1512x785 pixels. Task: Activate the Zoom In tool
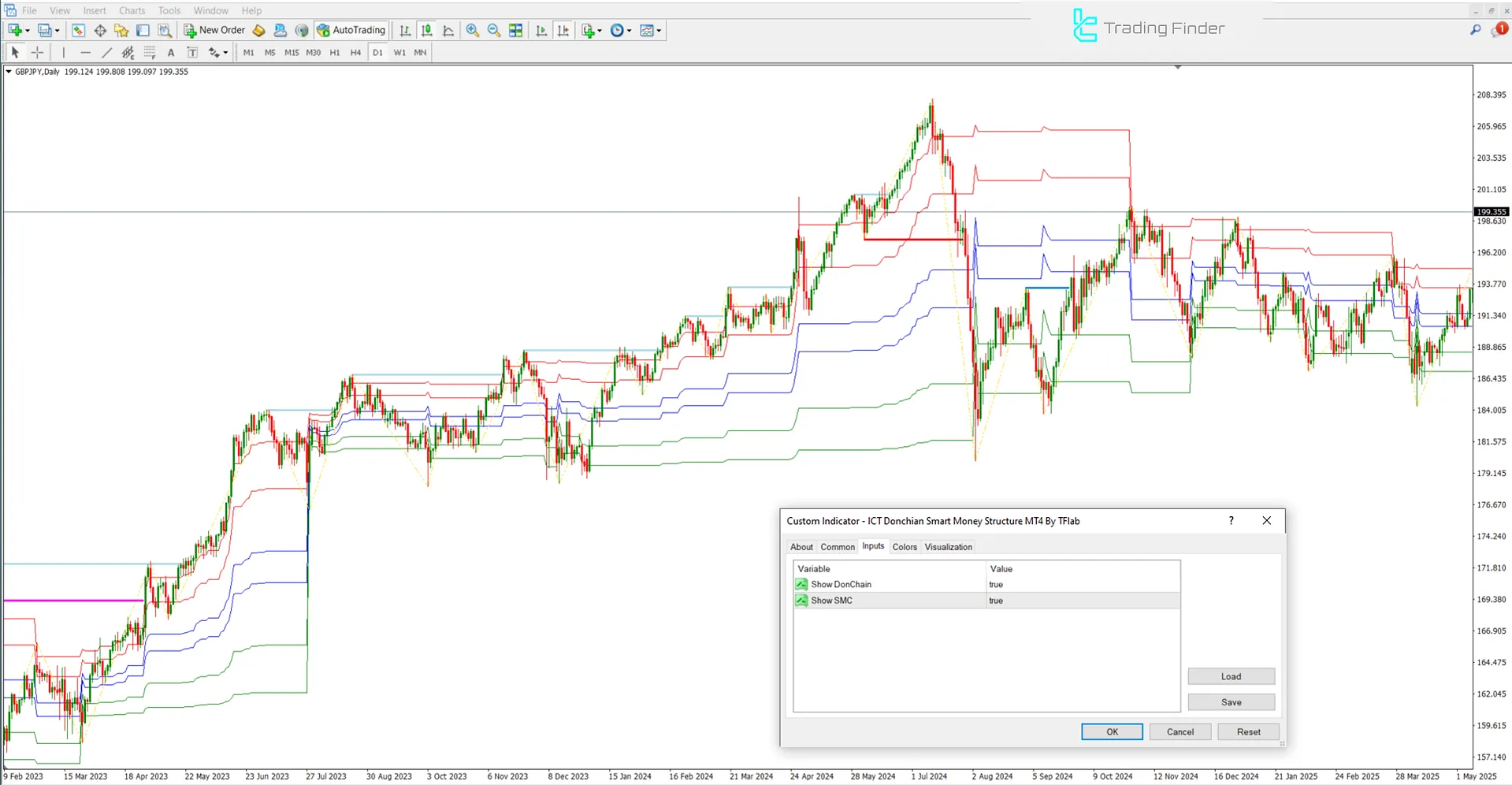(x=473, y=30)
